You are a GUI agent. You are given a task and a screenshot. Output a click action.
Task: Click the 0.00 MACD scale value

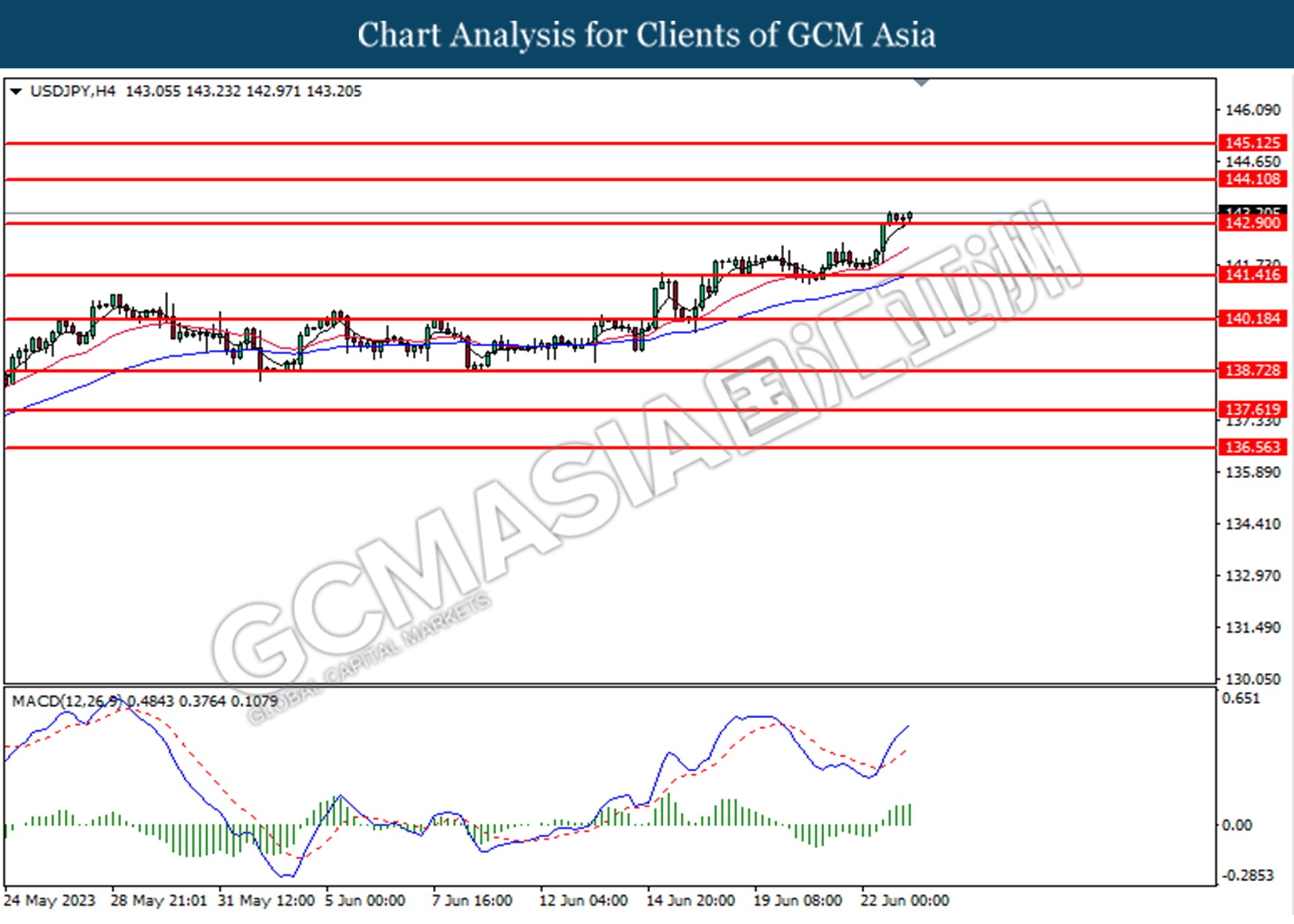(1236, 825)
